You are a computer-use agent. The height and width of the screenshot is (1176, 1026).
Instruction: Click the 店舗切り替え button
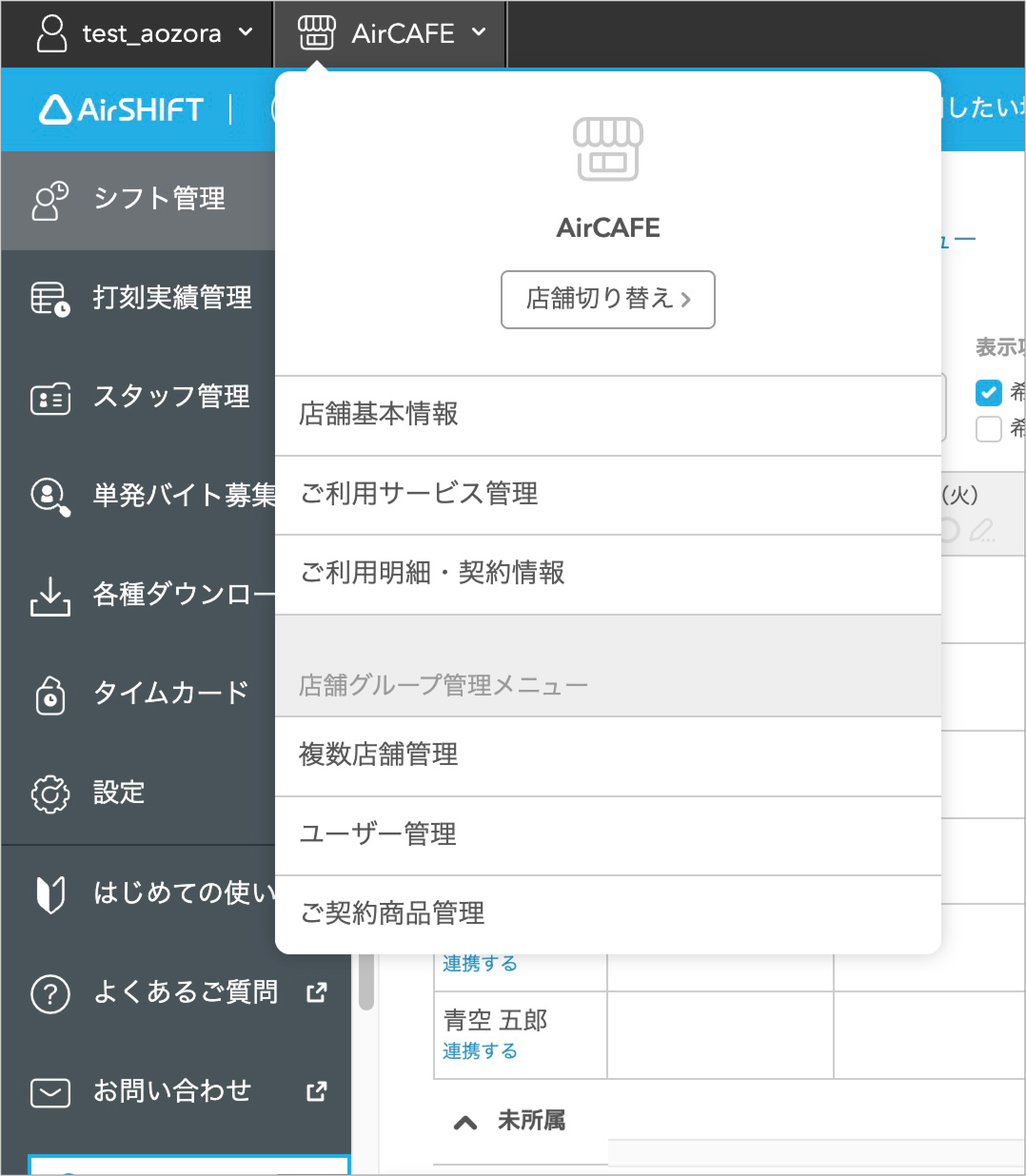tap(608, 300)
